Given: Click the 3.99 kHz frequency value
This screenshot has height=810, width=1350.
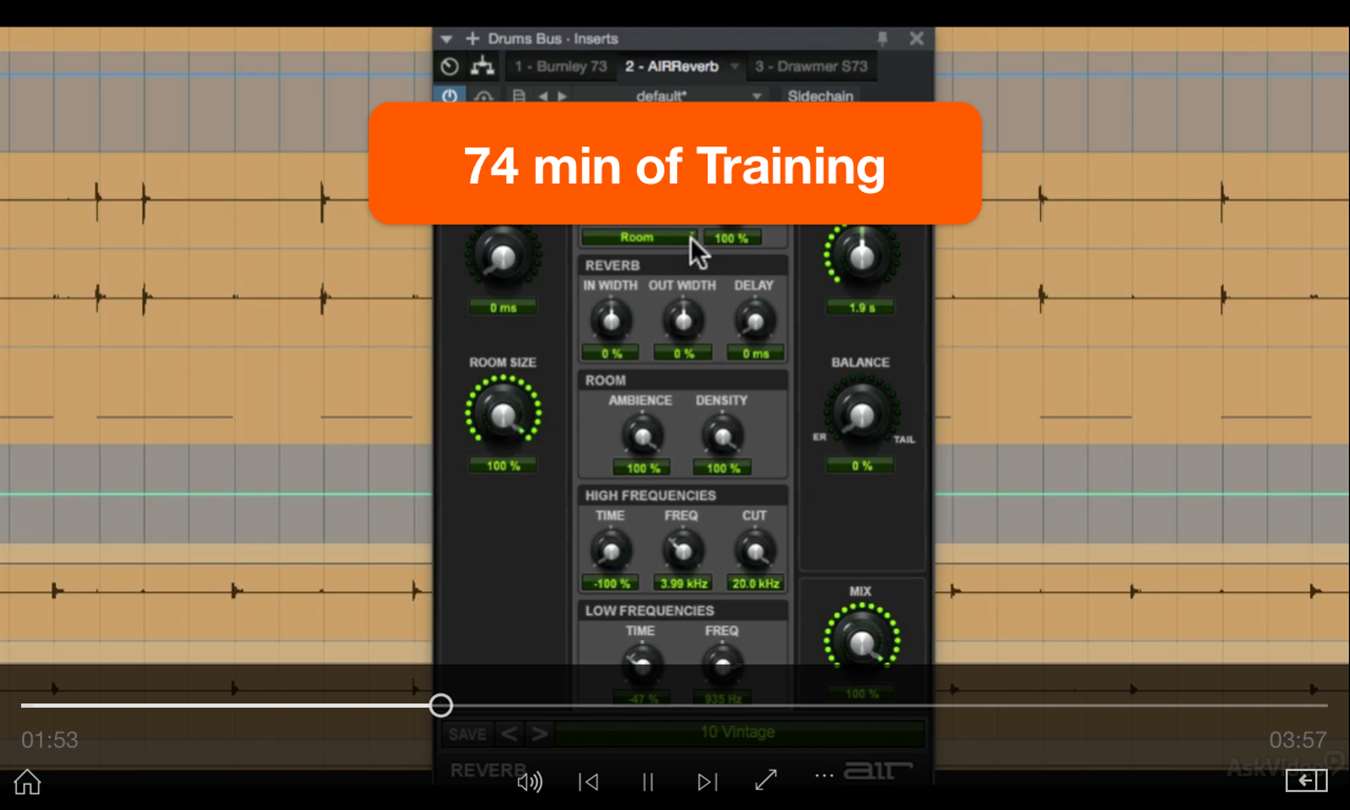Looking at the screenshot, I should 683,583.
